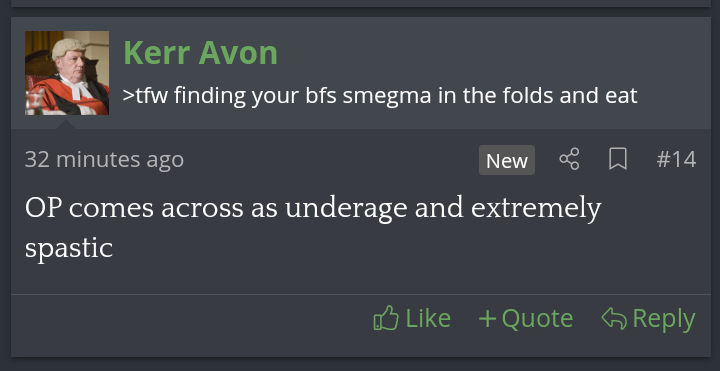Click the New badge on the post

point(507,160)
